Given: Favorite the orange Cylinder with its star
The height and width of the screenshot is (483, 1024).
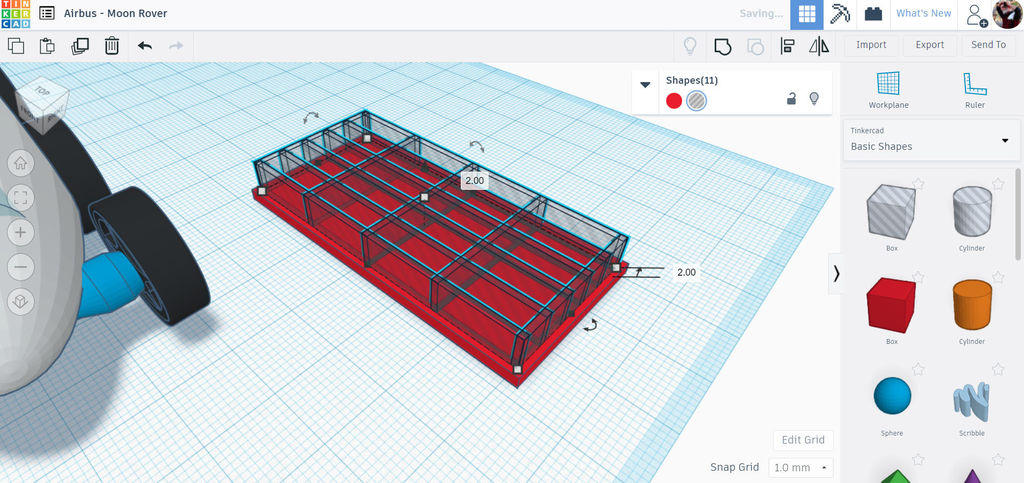Looking at the screenshot, I should coord(998,277).
